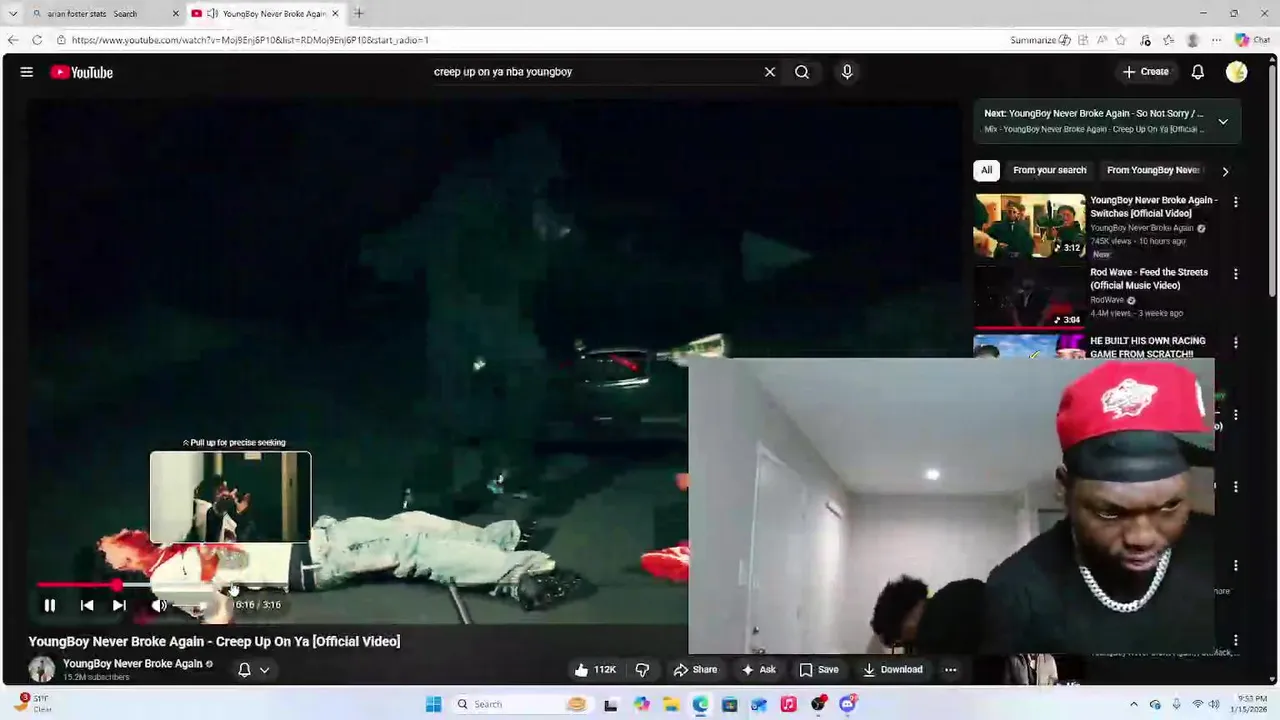This screenshot has width=1280, height=720.
Task: Dislike the video with thumbs down
Action: [642, 670]
